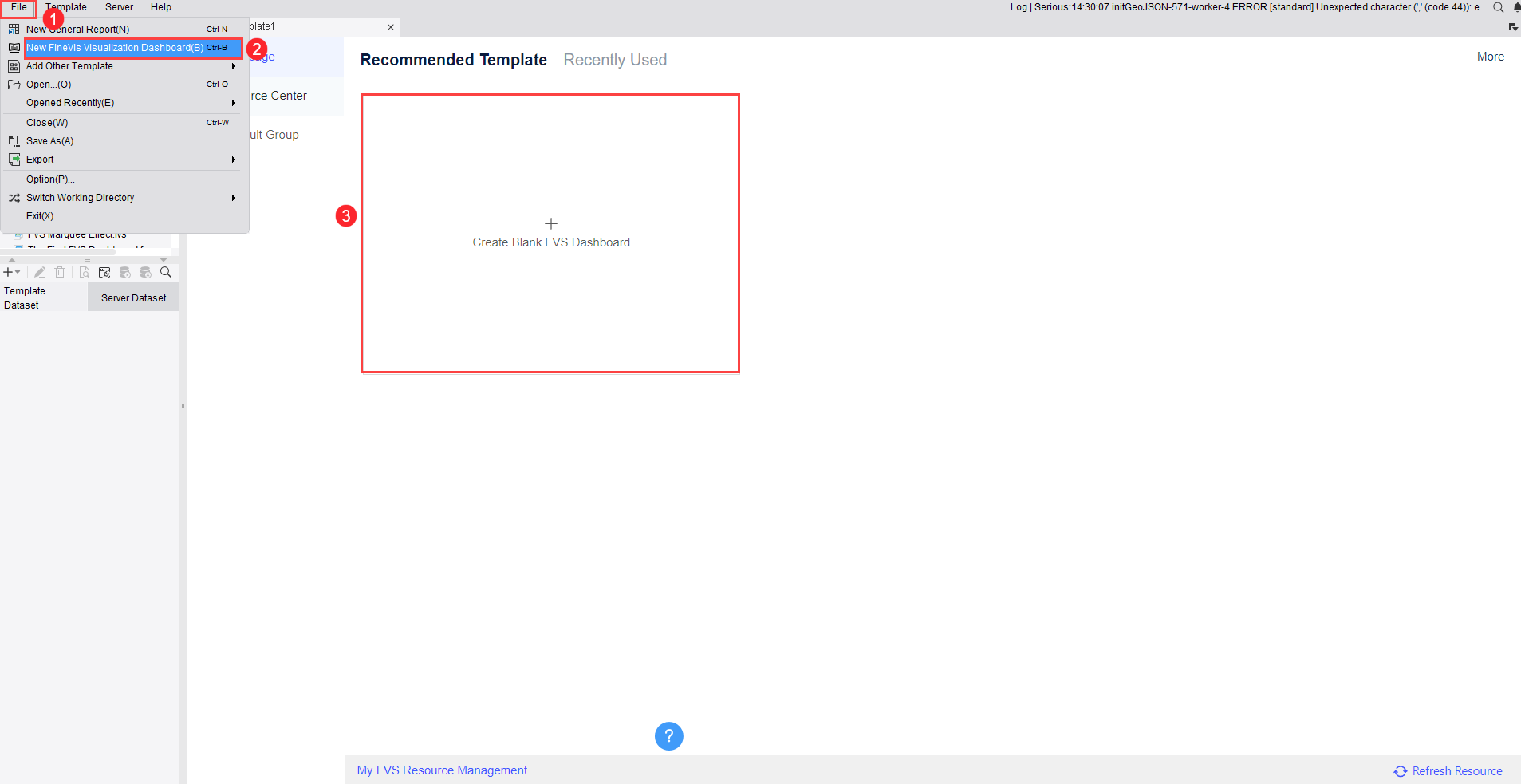Click Create Blank FVS Dashboard card

[x=550, y=233]
